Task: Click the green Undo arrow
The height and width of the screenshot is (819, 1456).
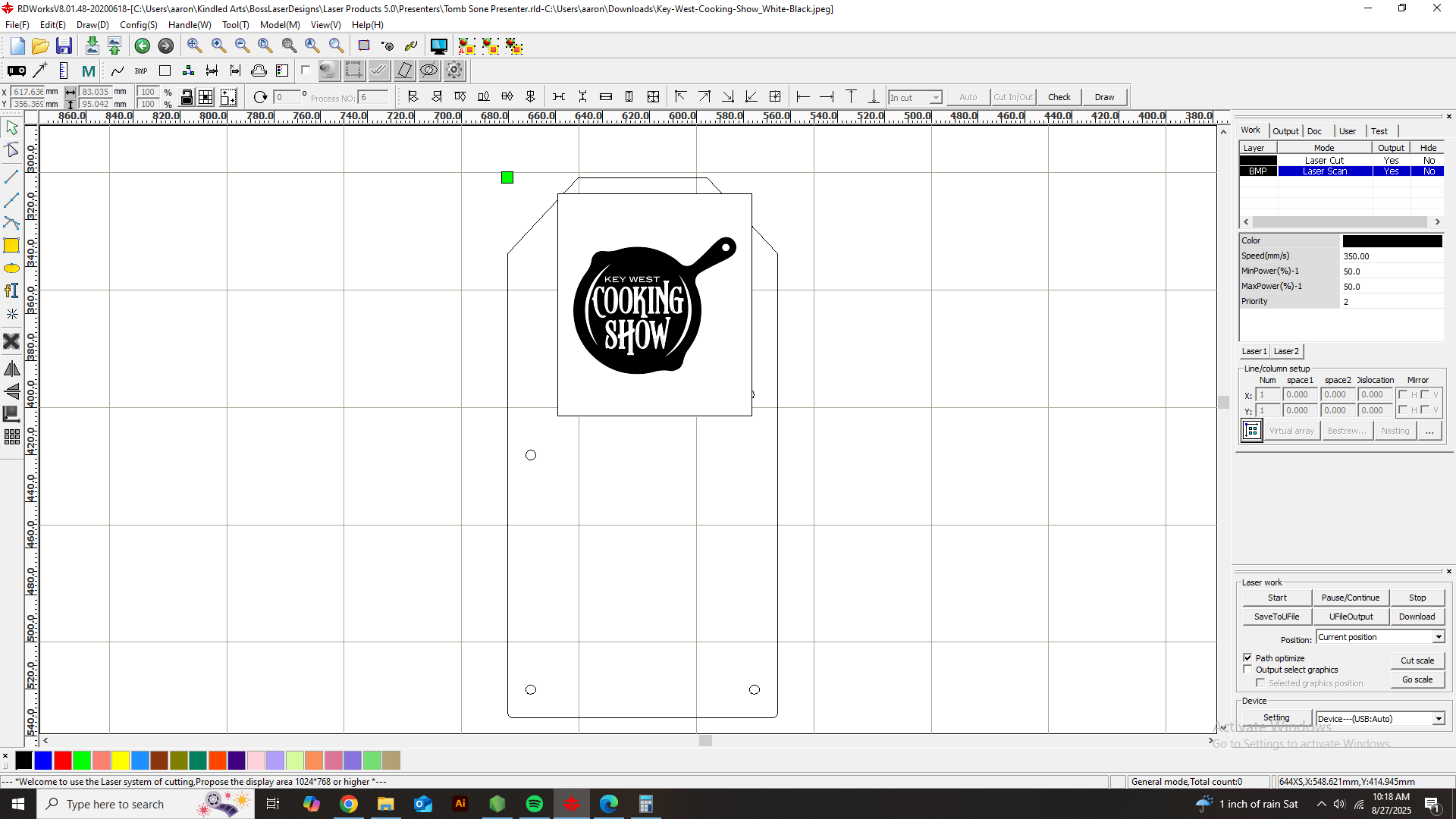Action: pos(142,46)
